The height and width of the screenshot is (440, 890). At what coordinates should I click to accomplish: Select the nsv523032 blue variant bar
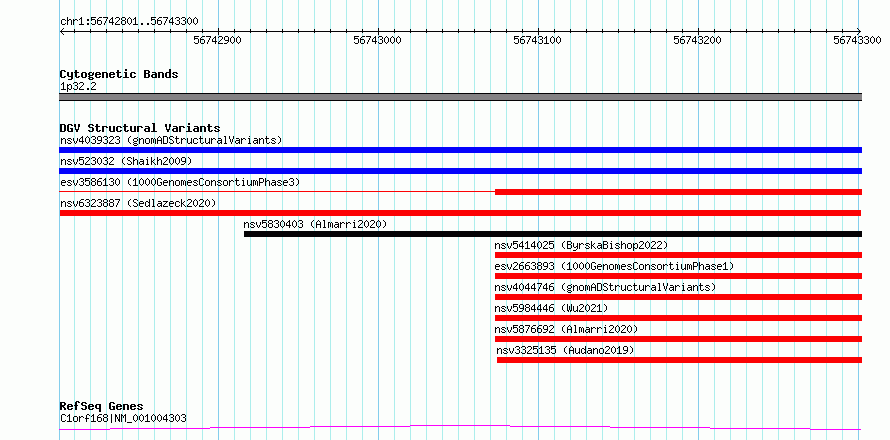pyautogui.click(x=460, y=171)
